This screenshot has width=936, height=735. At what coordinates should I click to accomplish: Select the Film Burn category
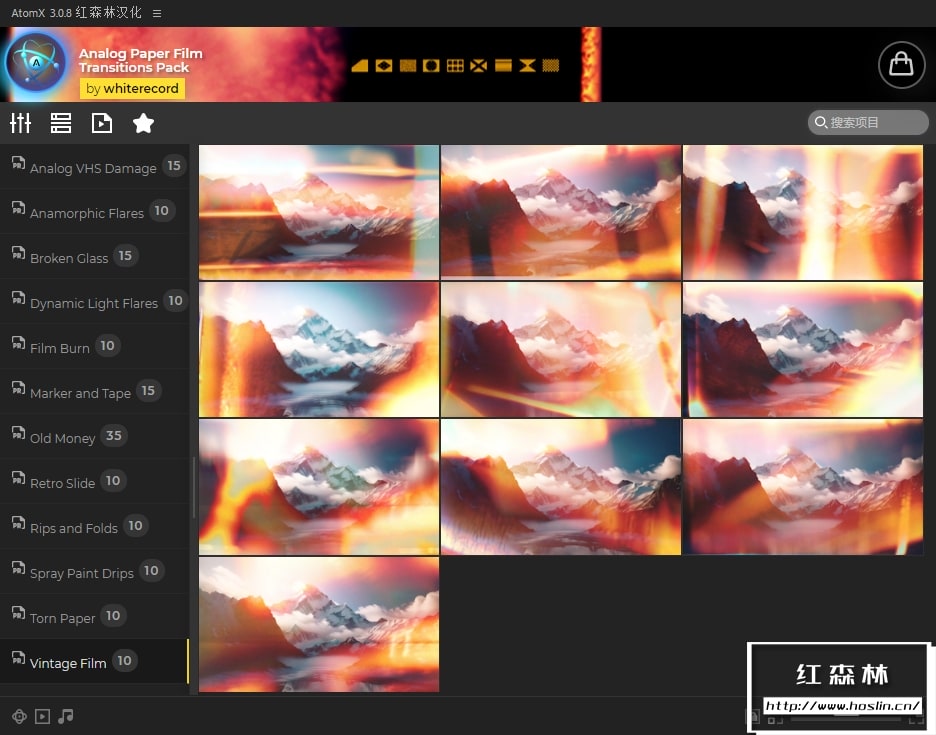point(94,346)
